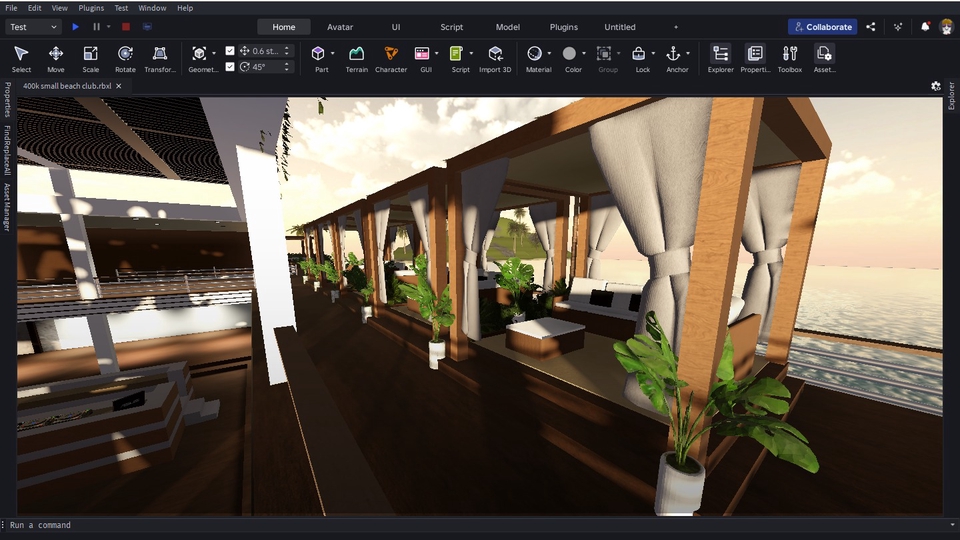Disable the 45° rotation snap checkbox
Viewport: 960px width, 540px height.
tap(231, 67)
